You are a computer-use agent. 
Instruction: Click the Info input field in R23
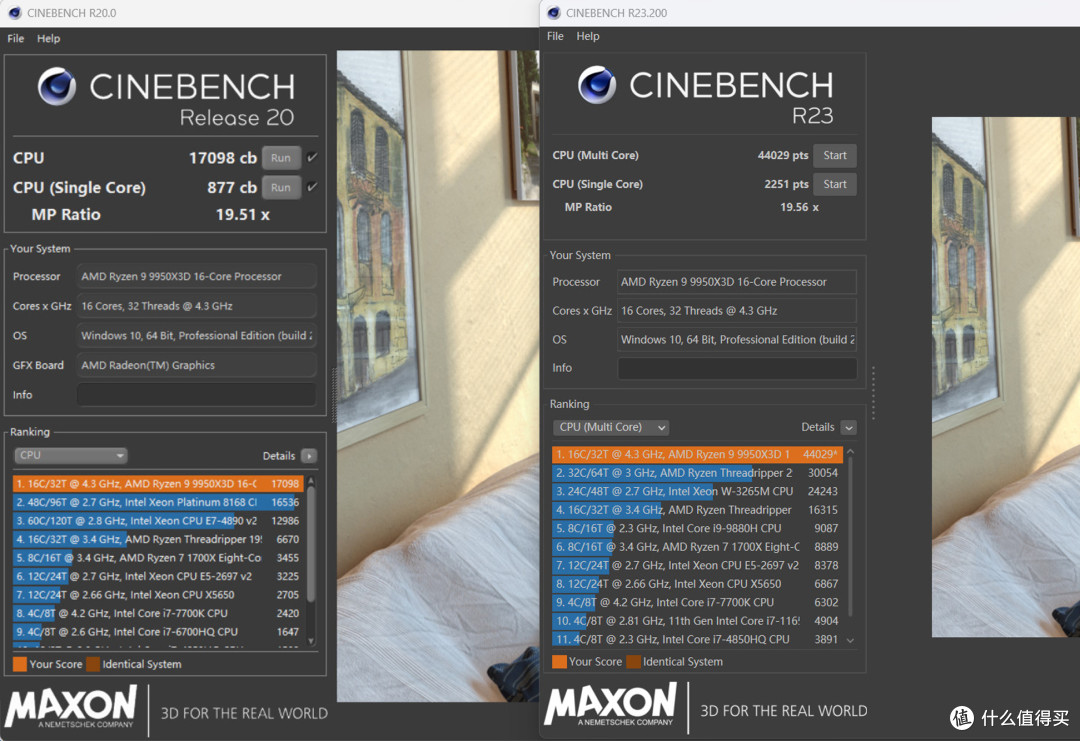pyautogui.click(x=737, y=368)
